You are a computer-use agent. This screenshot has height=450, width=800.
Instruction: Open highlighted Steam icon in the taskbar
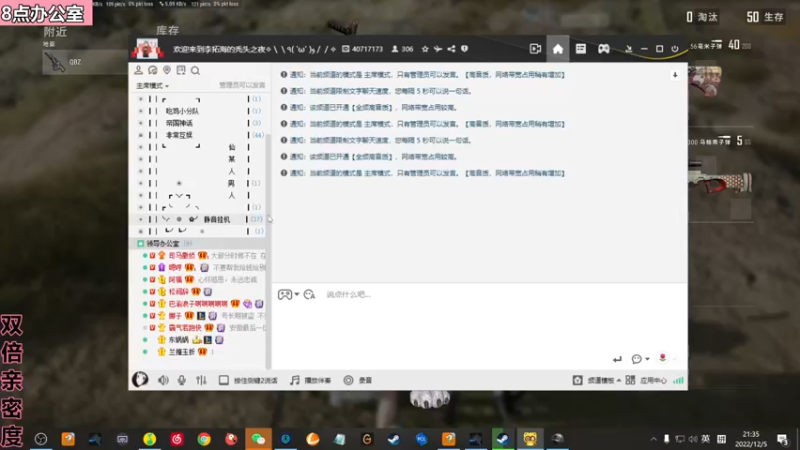click(503, 439)
